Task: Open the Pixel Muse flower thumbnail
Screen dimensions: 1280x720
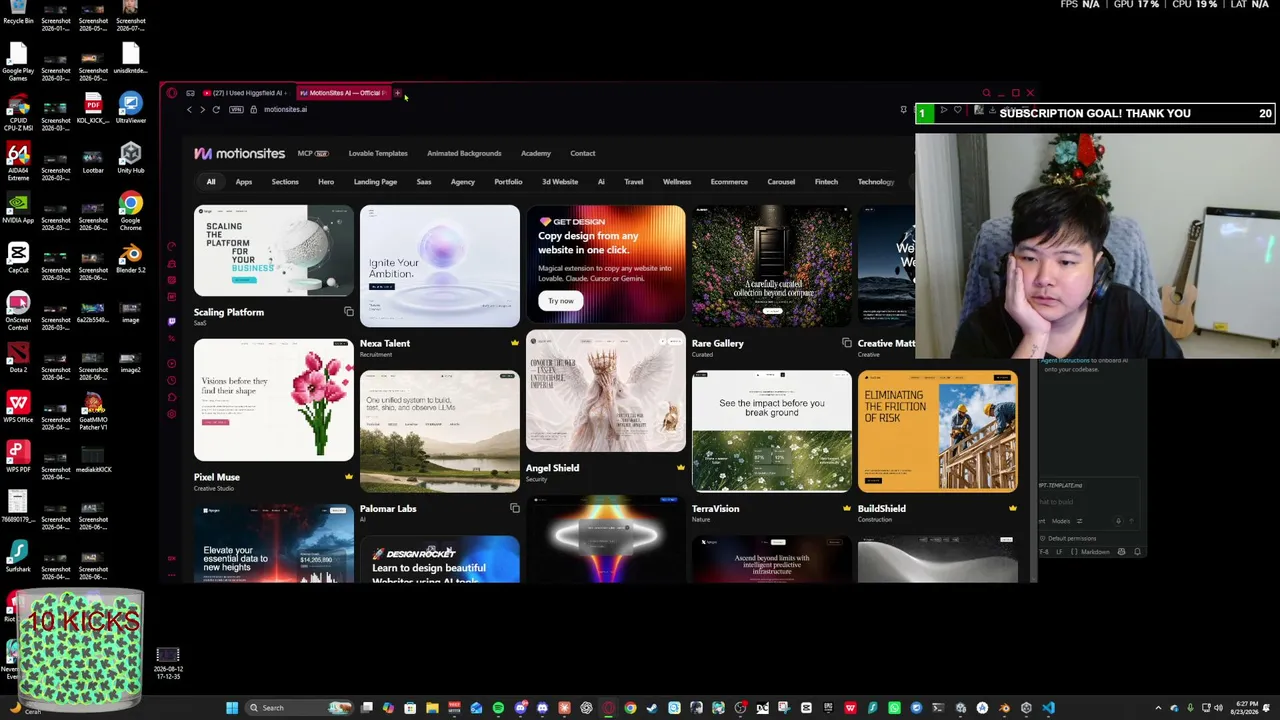Action: (x=274, y=400)
